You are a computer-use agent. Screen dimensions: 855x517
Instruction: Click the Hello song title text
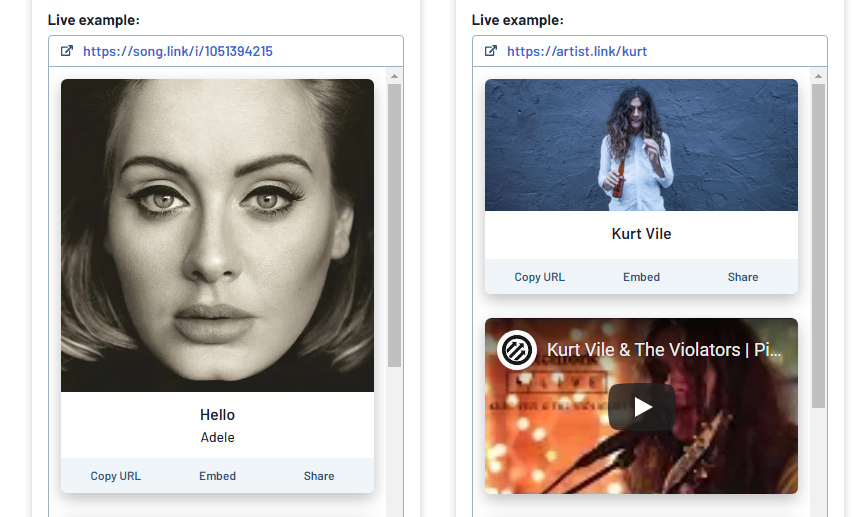click(217, 414)
